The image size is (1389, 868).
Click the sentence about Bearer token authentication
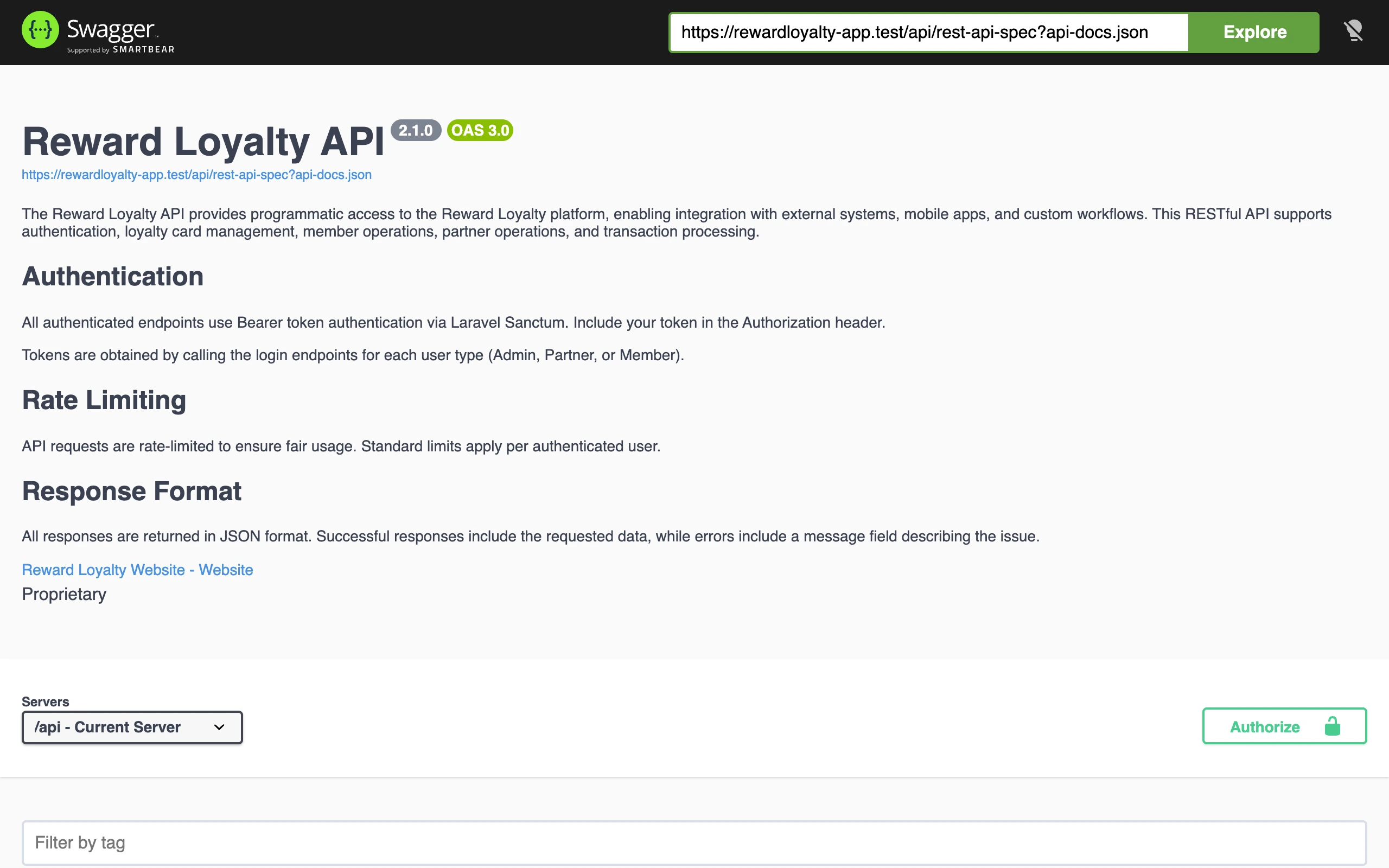point(454,323)
